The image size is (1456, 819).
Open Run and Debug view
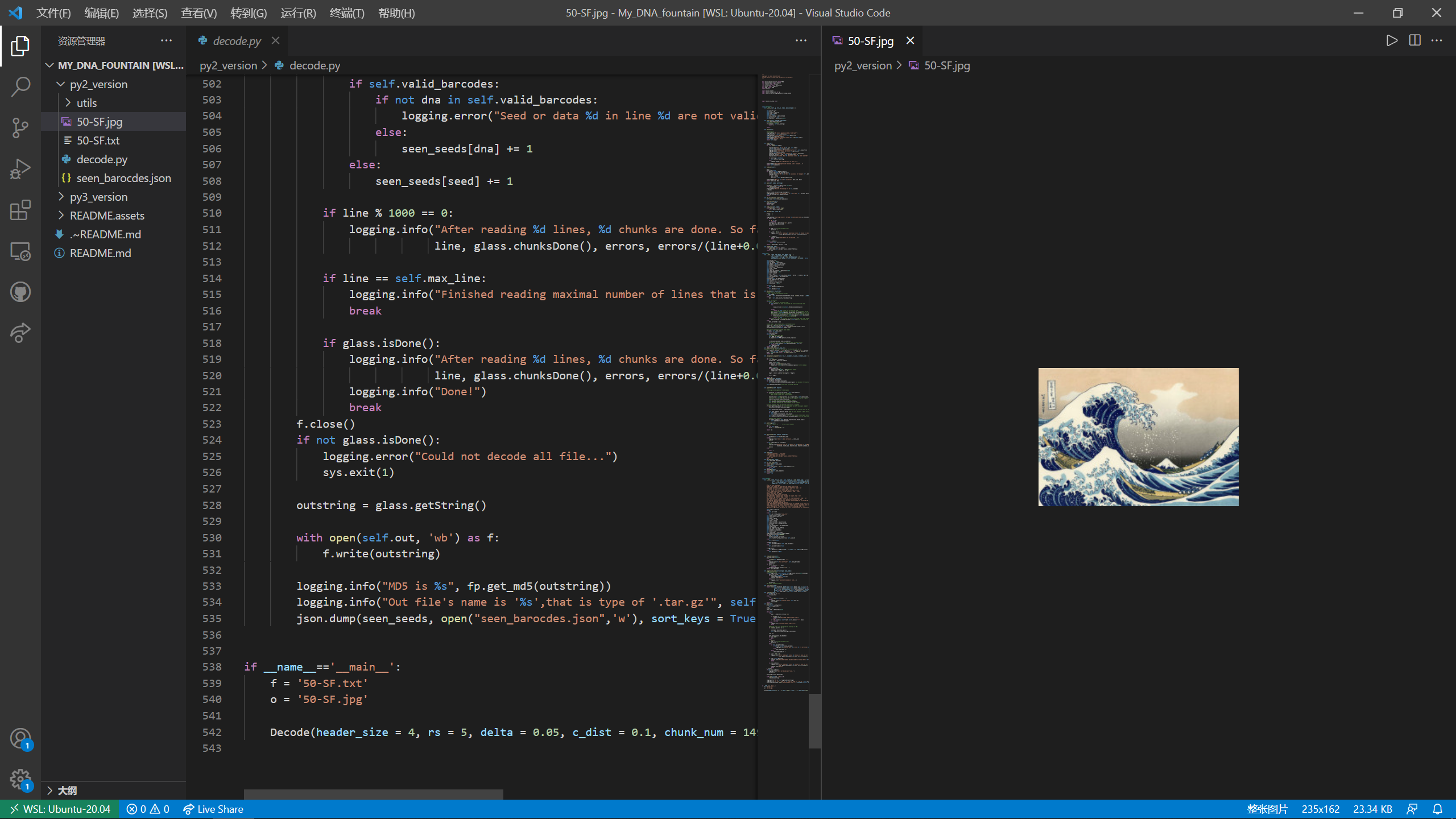[20, 169]
